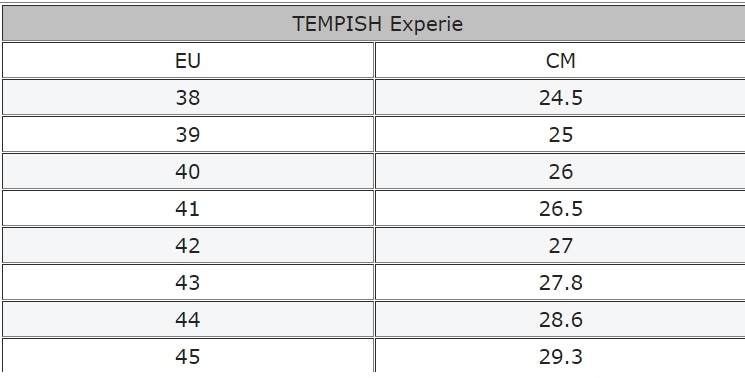Select EU size 43 cell

pyautogui.click(x=188, y=283)
